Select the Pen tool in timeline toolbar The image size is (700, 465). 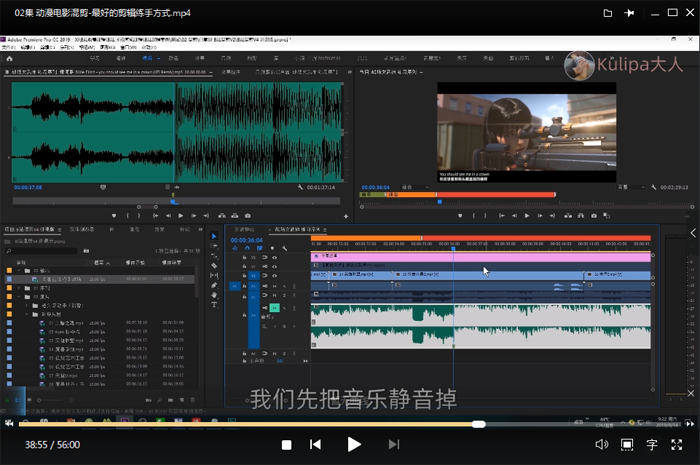point(214,285)
